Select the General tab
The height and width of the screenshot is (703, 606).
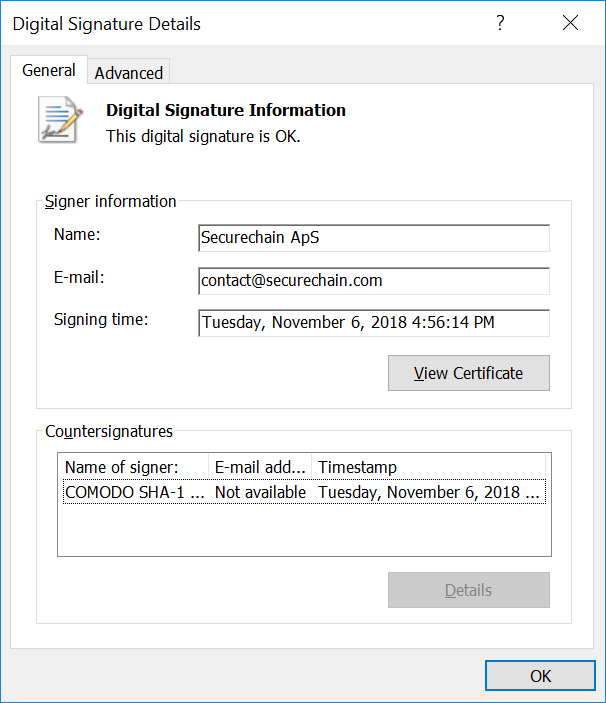pos(49,70)
